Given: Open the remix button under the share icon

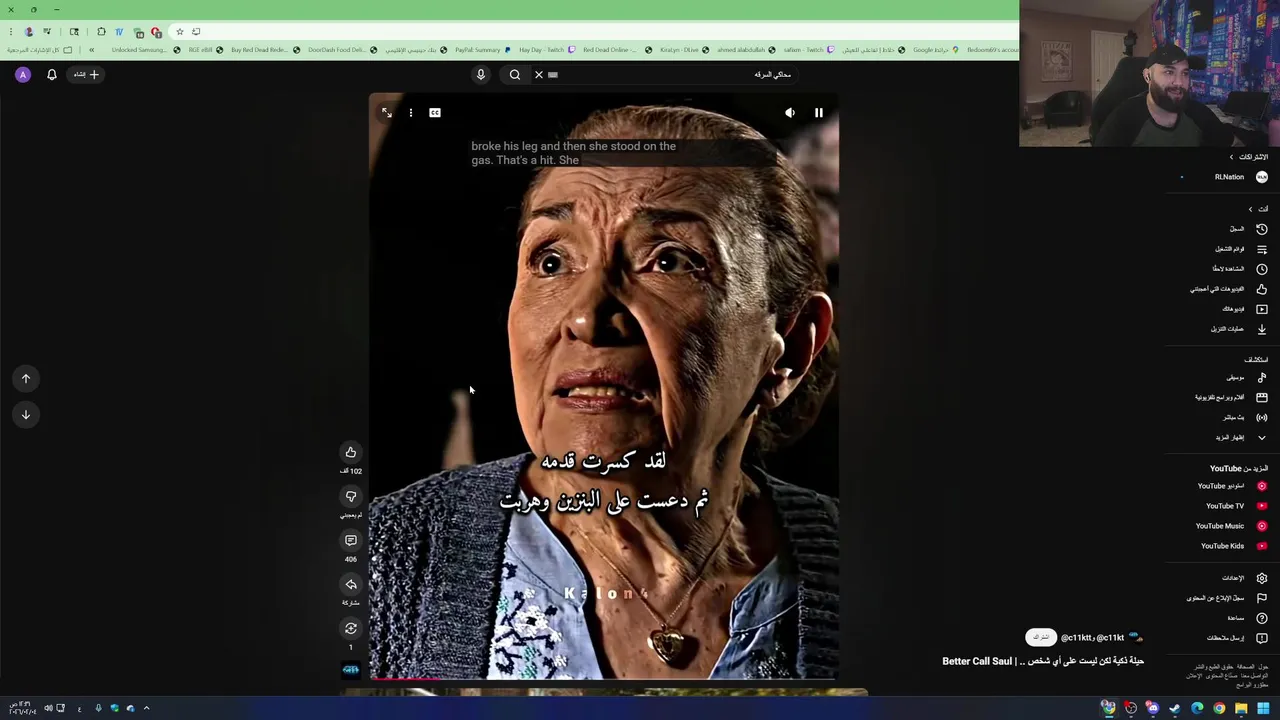Looking at the screenshot, I should [x=350, y=629].
